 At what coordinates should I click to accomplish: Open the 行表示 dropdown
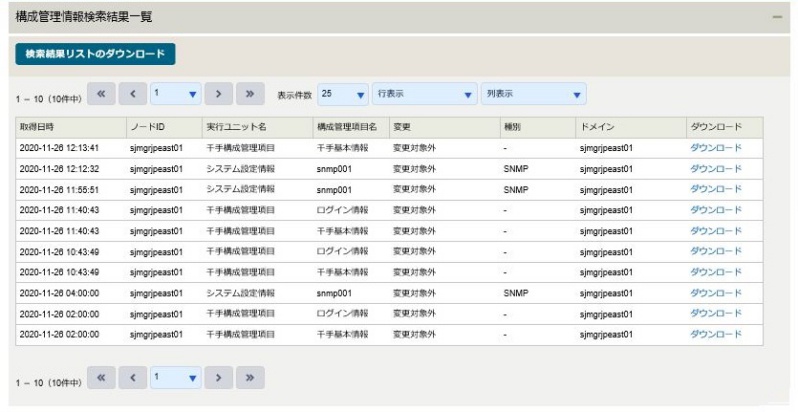coord(424,94)
